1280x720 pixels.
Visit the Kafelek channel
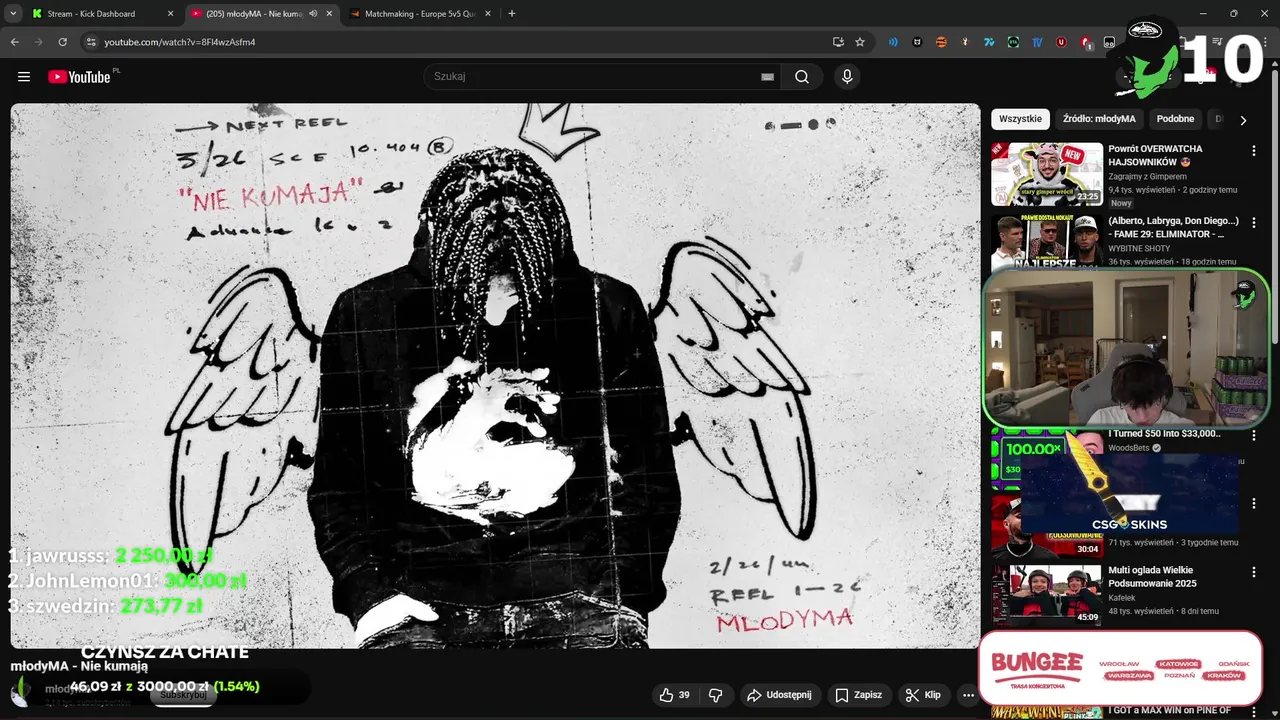[1121, 598]
